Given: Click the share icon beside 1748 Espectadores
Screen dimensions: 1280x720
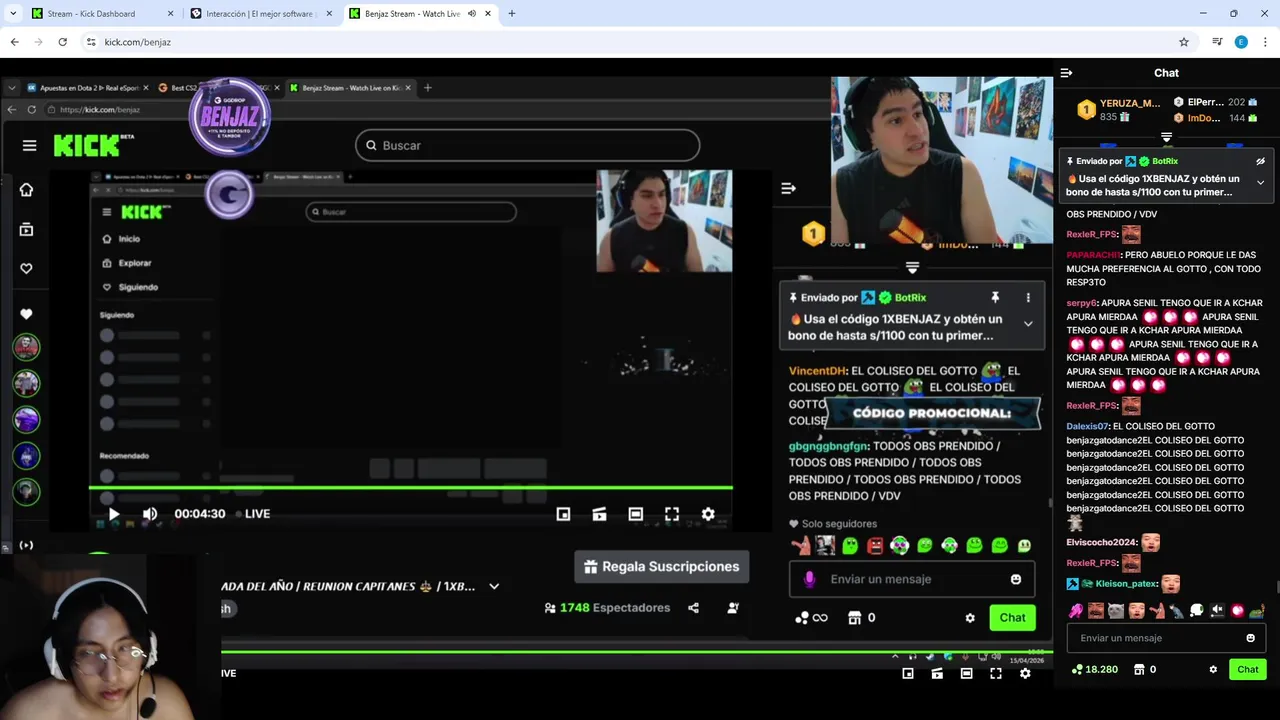Looking at the screenshot, I should click(x=694, y=607).
